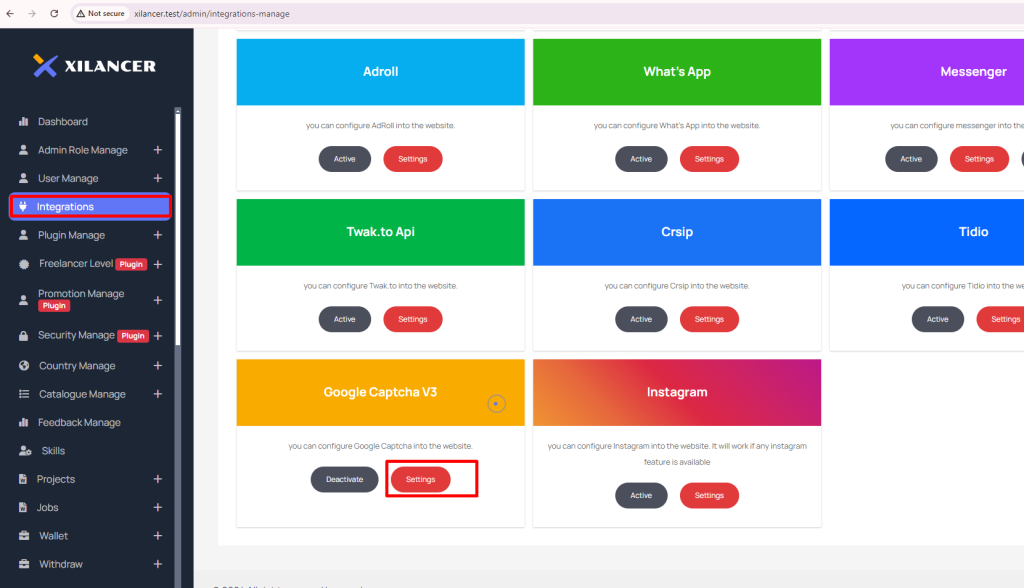This screenshot has width=1024, height=588.
Task: Reload the page with refresh icon
Action: click(x=54, y=13)
